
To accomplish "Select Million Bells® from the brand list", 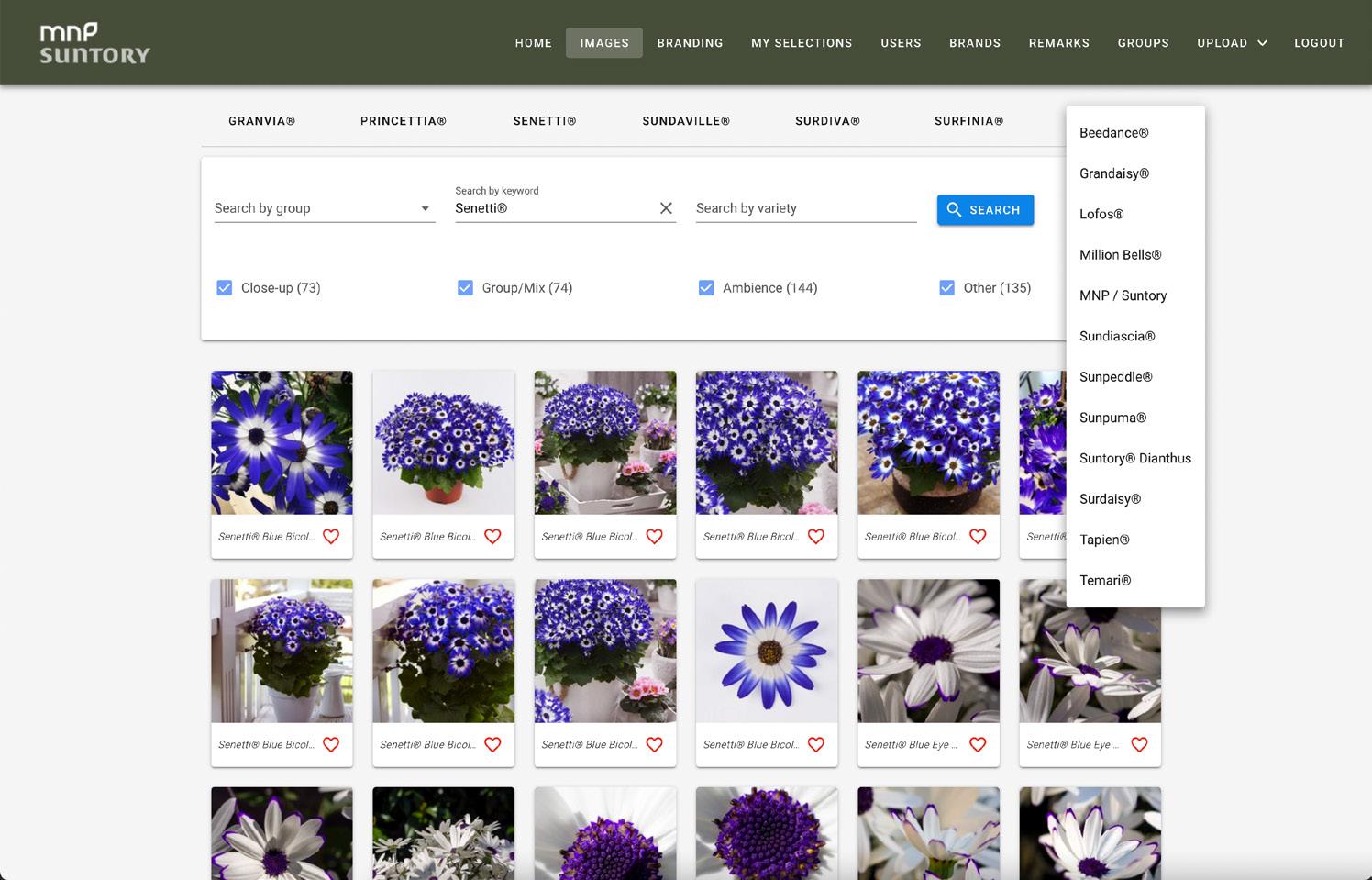I will (1120, 255).
